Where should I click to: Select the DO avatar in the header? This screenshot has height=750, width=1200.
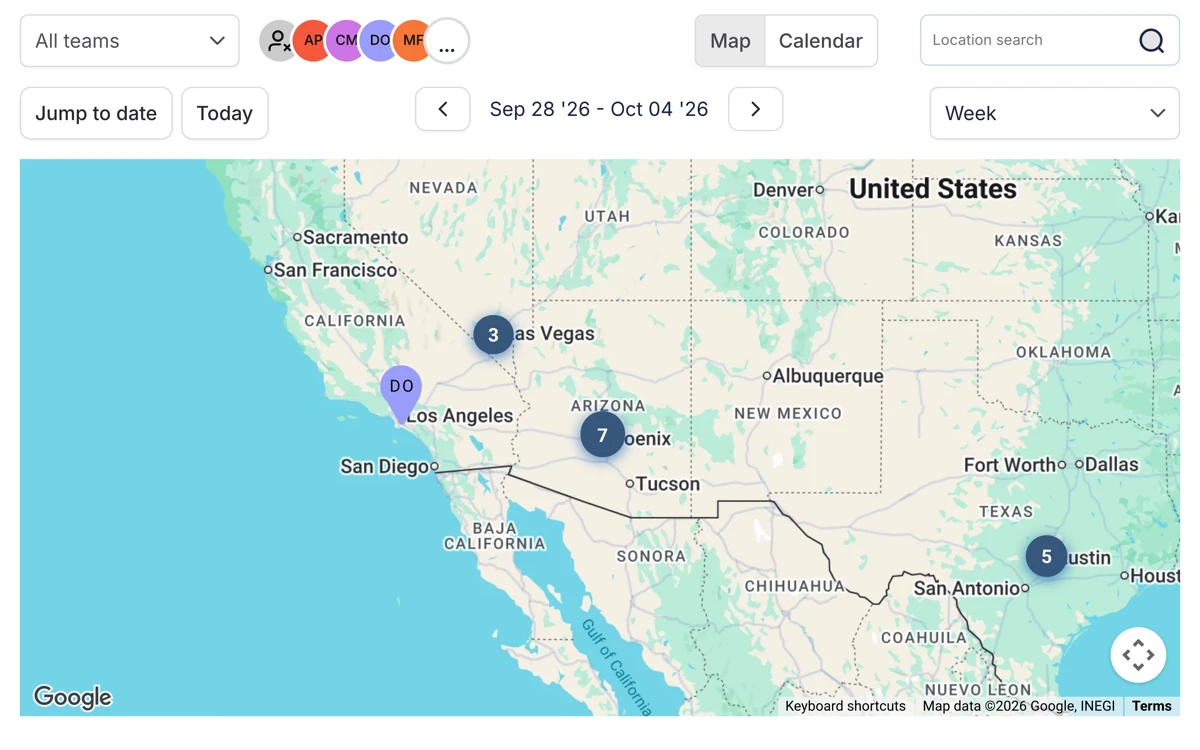[x=380, y=41]
